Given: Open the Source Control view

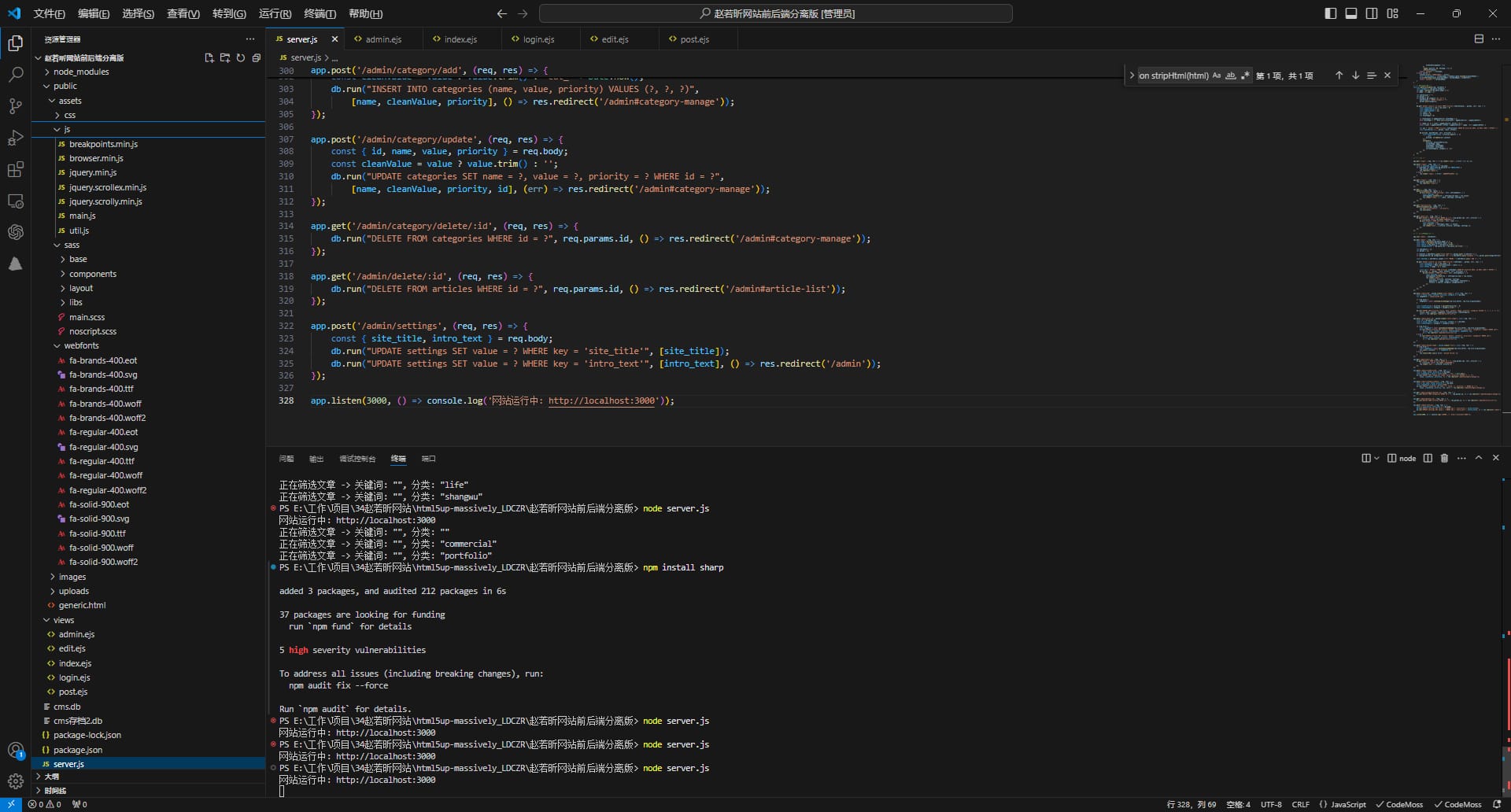Looking at the screenshot, I should (16, 106).
